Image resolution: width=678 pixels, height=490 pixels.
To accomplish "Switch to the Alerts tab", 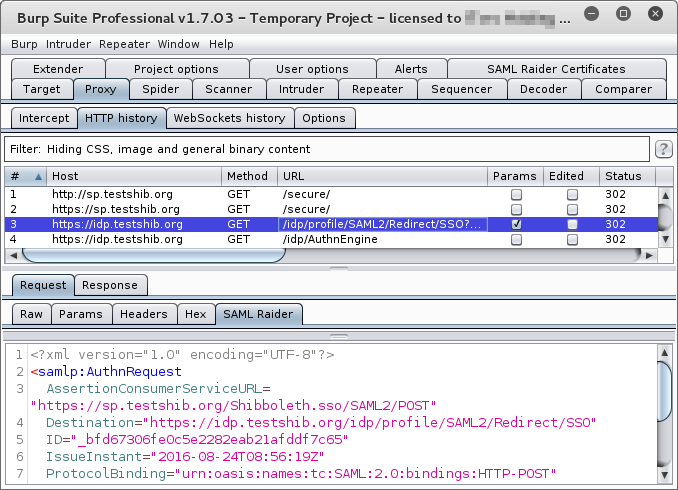I will point(411,69).
